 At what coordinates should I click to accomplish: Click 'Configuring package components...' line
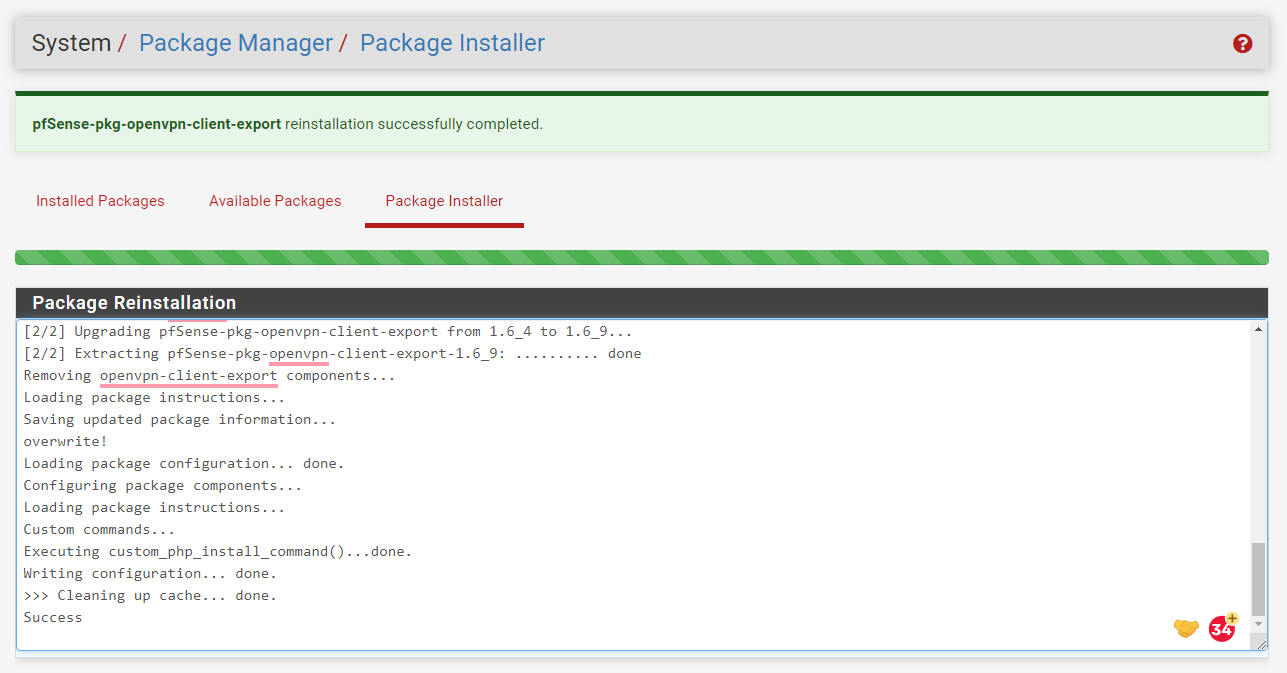(163, 485)
